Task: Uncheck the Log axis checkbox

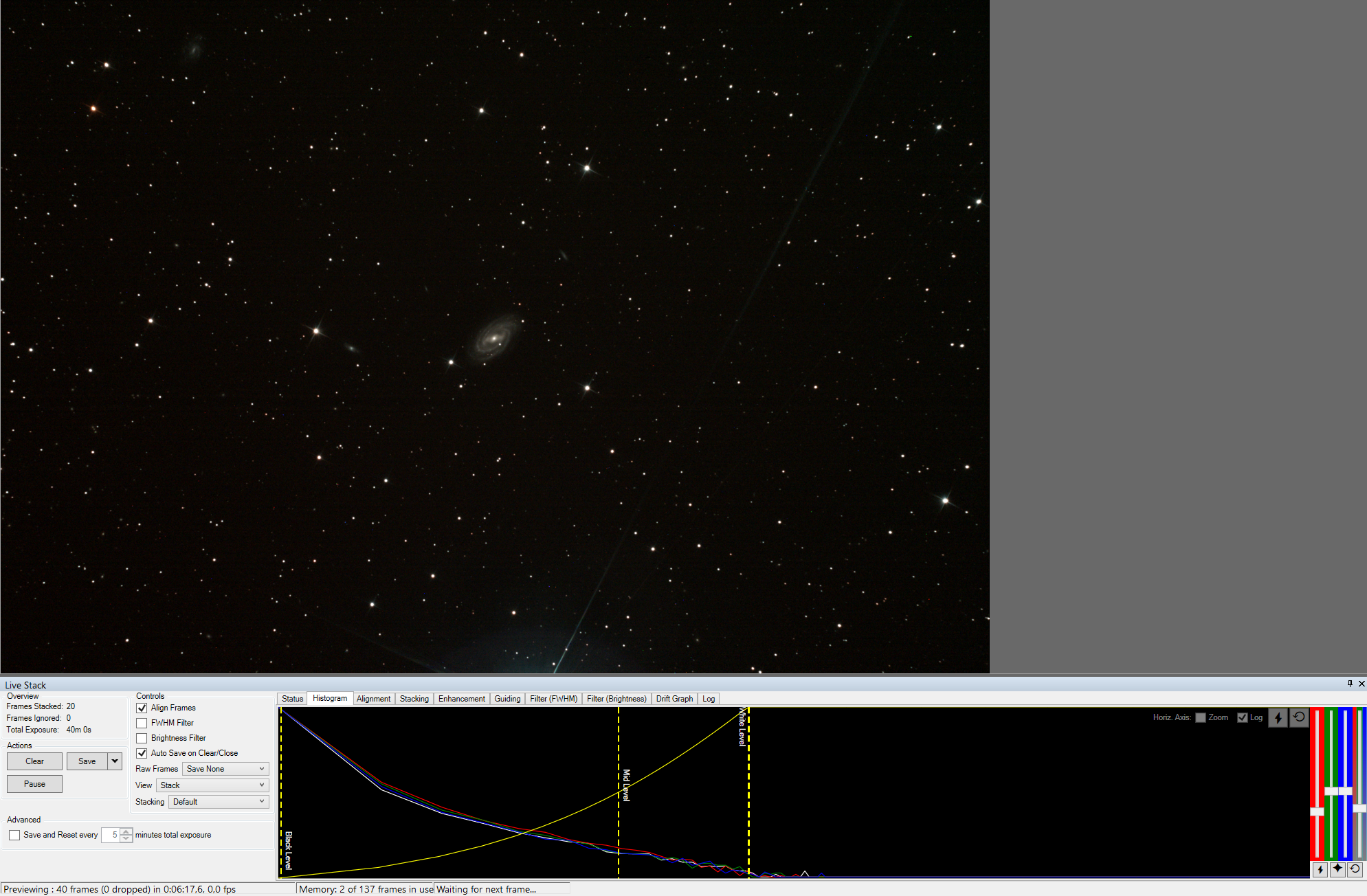Action: coord(1242,717)
